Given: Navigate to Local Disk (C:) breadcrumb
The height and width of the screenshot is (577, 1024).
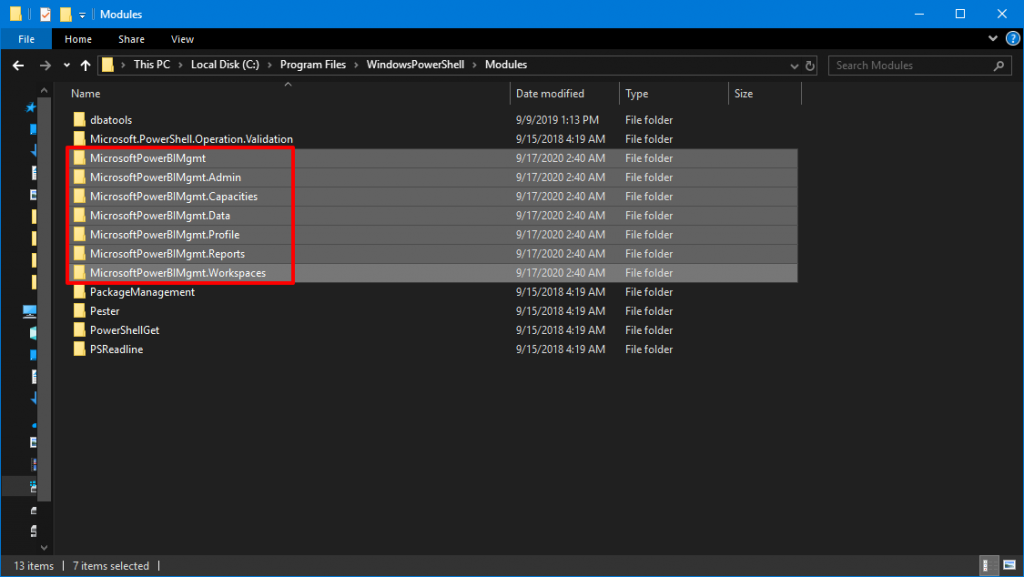Looking at the screenshot, I should tap(225, 65).
